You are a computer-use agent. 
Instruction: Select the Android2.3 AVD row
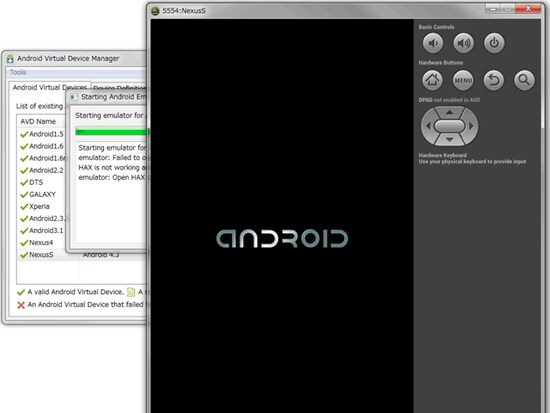click(x=42, y=219)
